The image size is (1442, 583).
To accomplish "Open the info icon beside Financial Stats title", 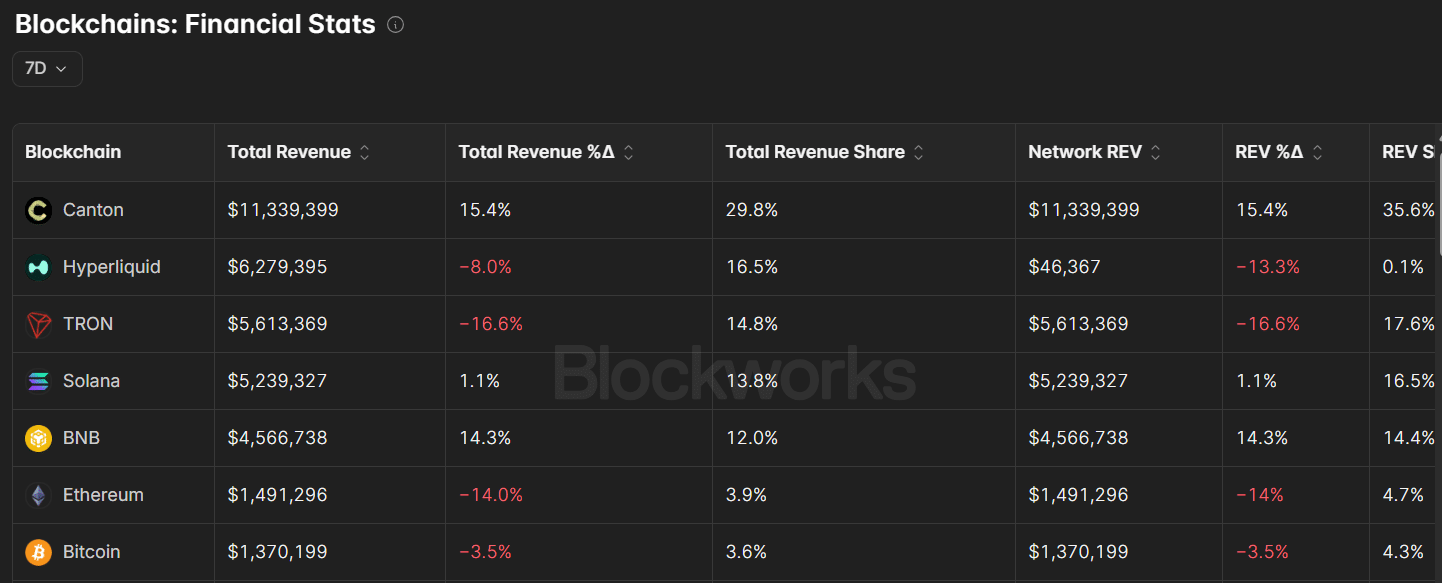I will pos(395,25).
